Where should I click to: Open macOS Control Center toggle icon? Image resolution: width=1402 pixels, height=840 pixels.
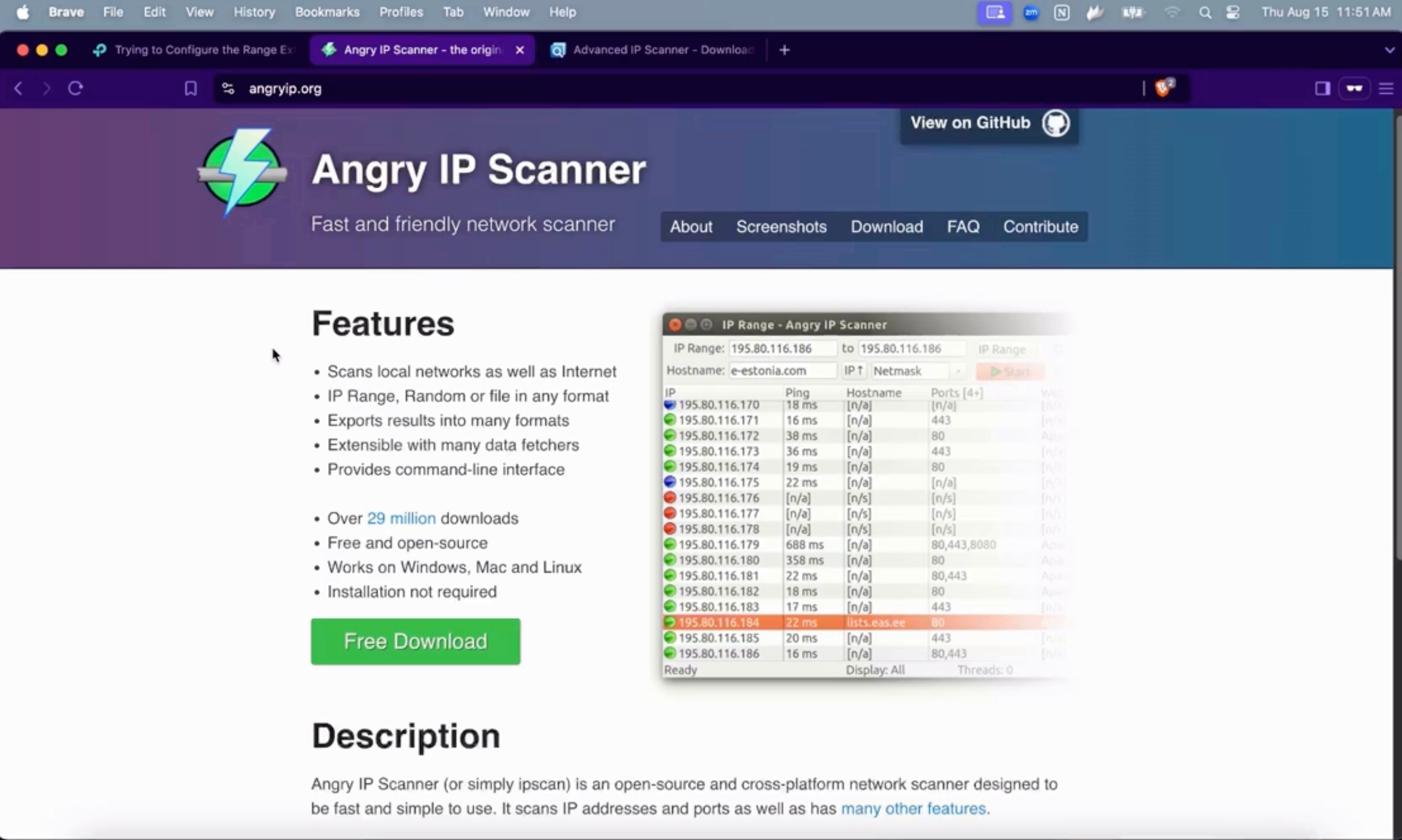coord(1233,12)
